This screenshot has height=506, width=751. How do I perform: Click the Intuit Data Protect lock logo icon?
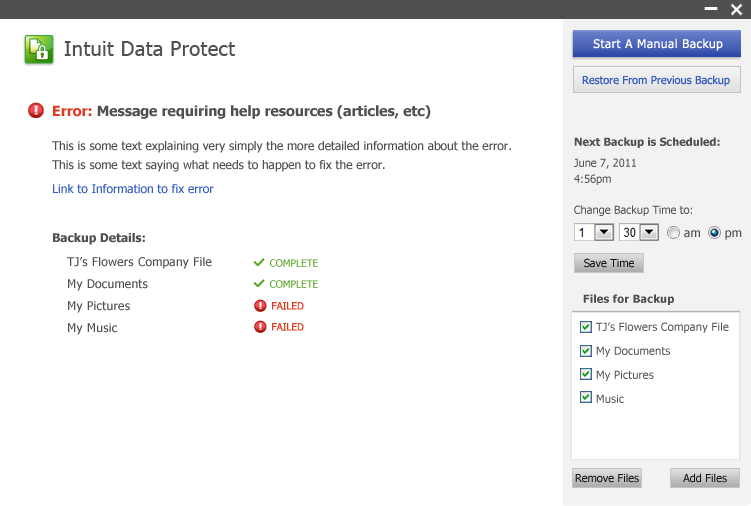point(39,49)
